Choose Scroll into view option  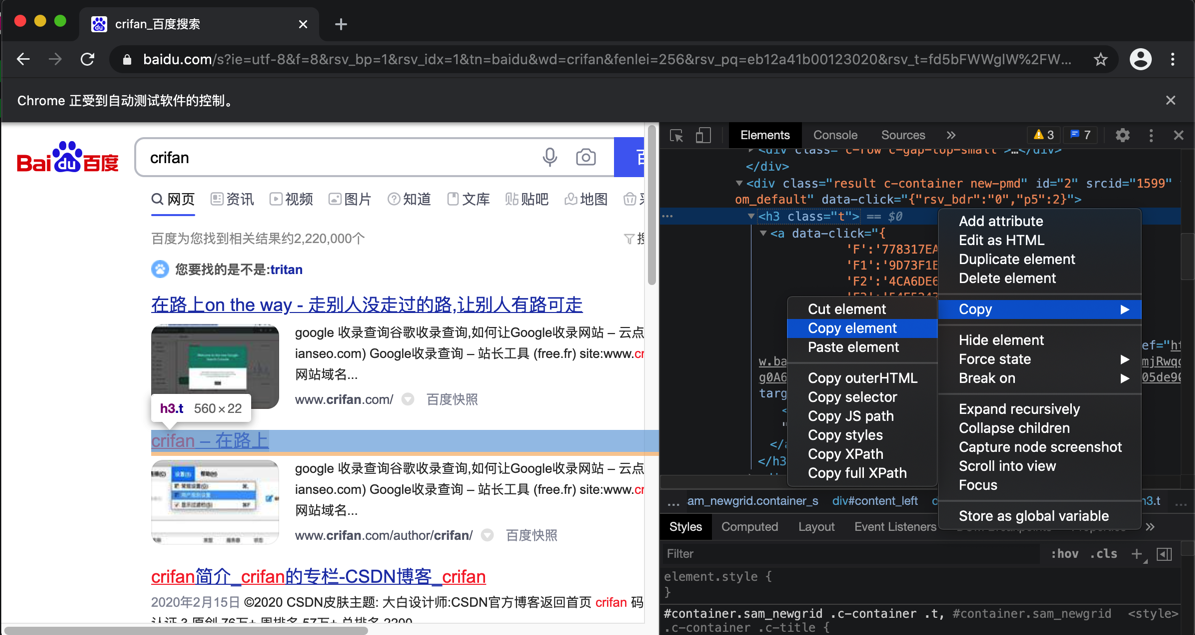point(1040,467)
